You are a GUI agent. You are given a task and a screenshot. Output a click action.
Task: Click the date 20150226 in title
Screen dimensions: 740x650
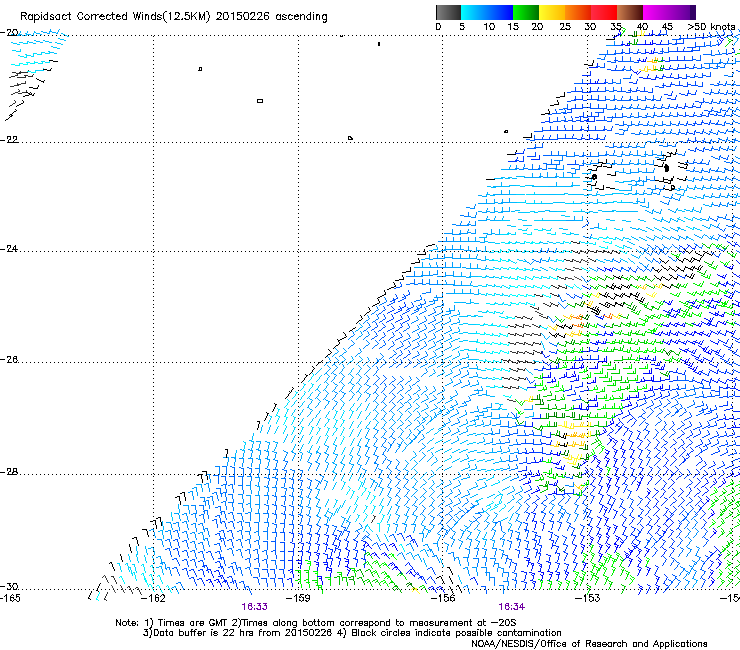(x=243, y=17)
